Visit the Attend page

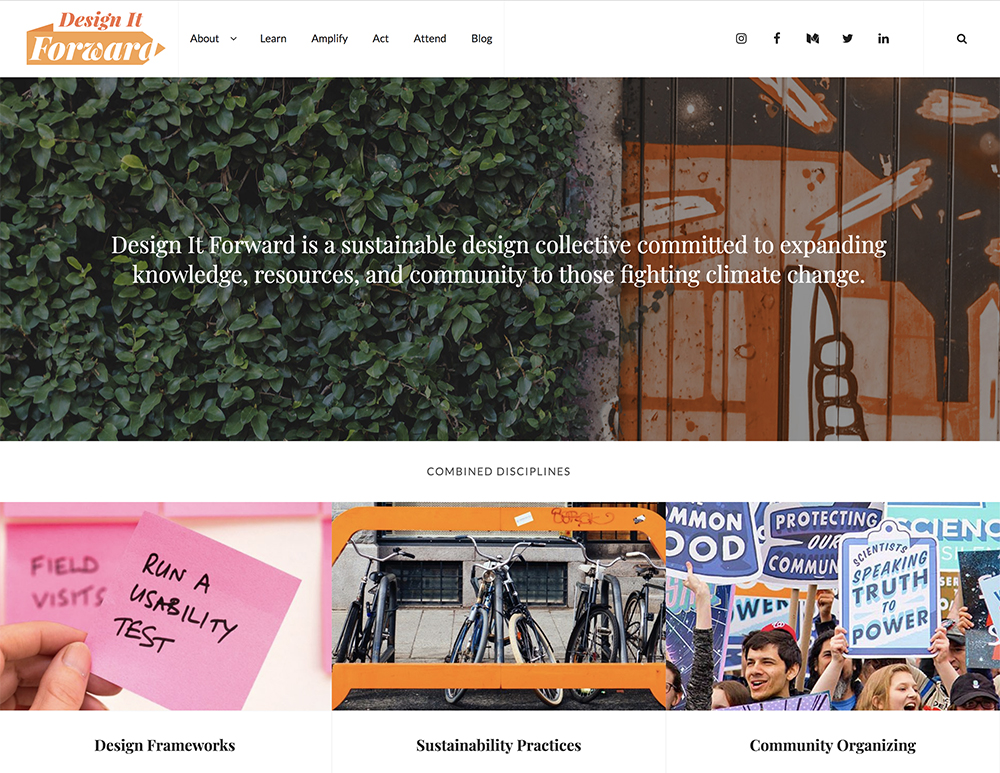click(x=430, y=38)
